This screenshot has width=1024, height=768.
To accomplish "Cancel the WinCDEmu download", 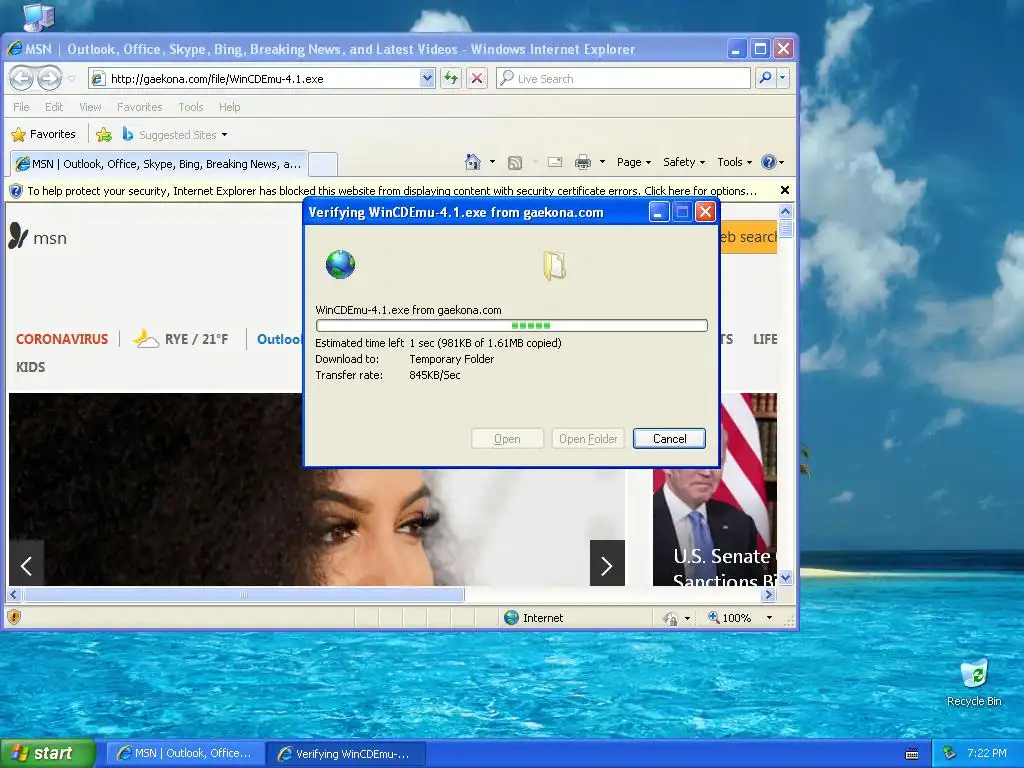I will pos(669,439).
